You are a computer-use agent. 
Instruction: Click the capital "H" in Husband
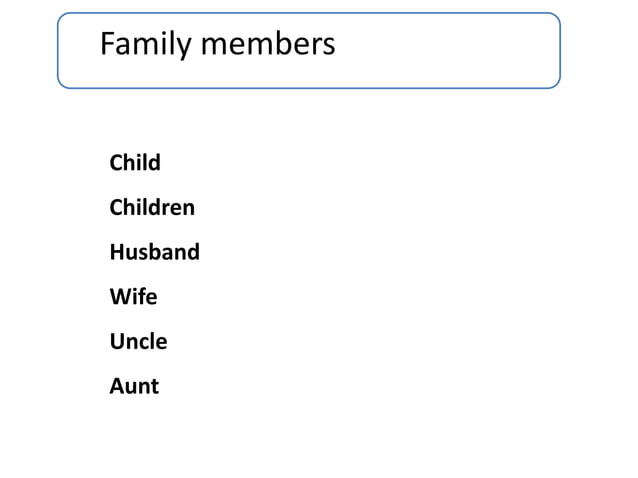(x=116, y=252)
